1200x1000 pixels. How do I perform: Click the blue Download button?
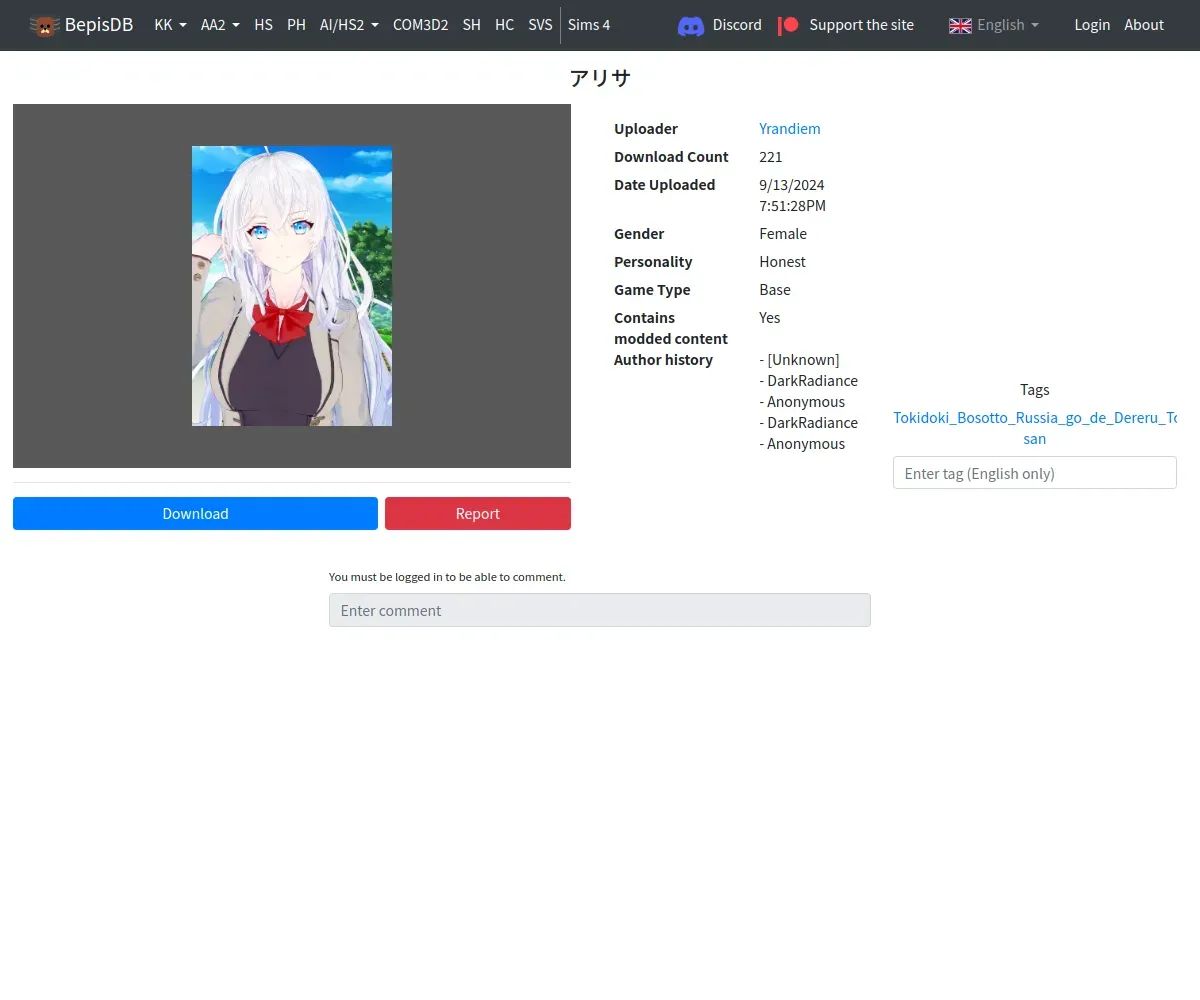pyautogui.click(x=195, y=513)
